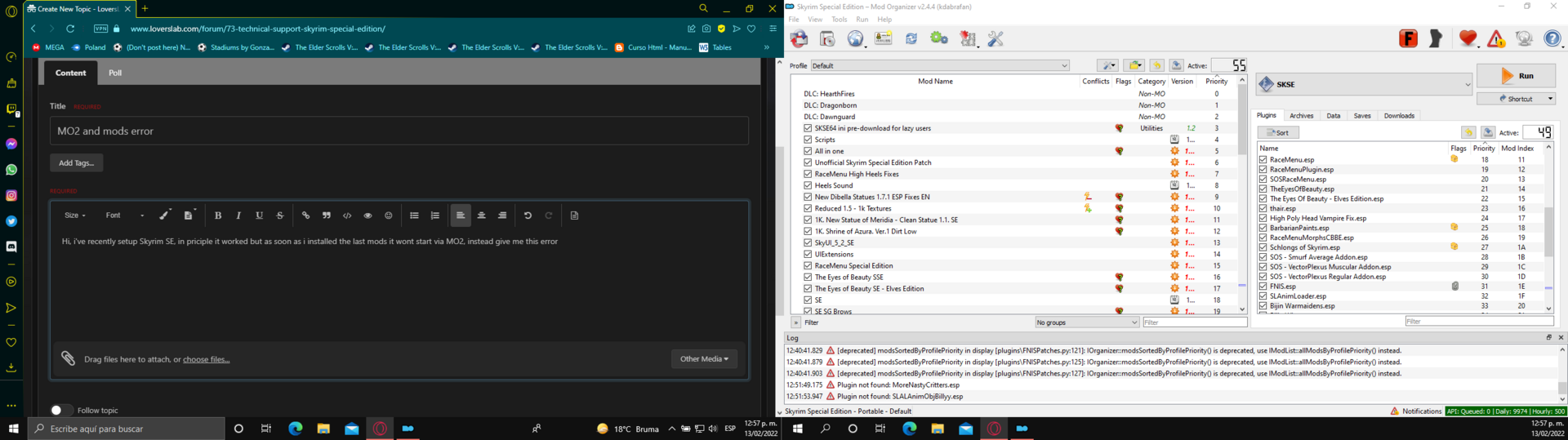
Task: Open Settings wrench-screwdriver icon in Mod Organizer
Action: click(996, 38)
